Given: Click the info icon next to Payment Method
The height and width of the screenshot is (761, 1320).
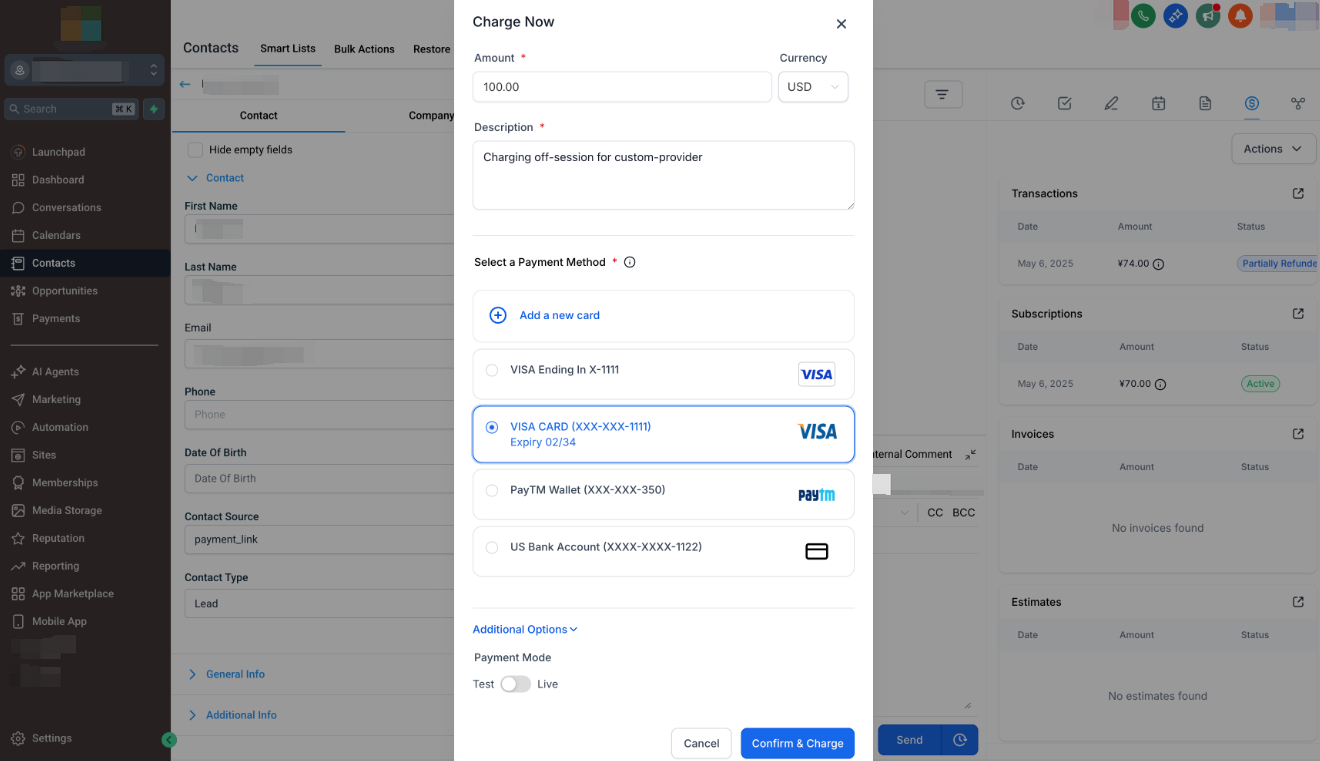Looking at the screenshot, I should click(x=630, y=262).
